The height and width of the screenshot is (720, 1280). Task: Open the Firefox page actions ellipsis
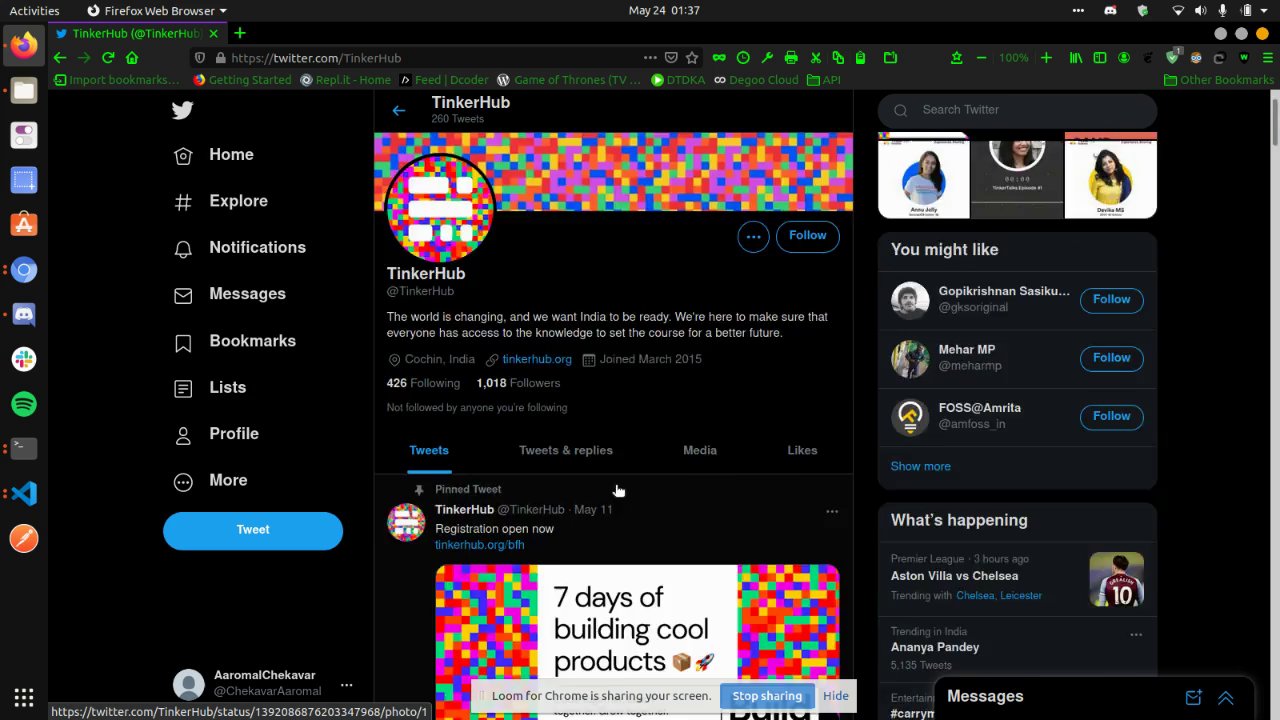pos(650,58)
